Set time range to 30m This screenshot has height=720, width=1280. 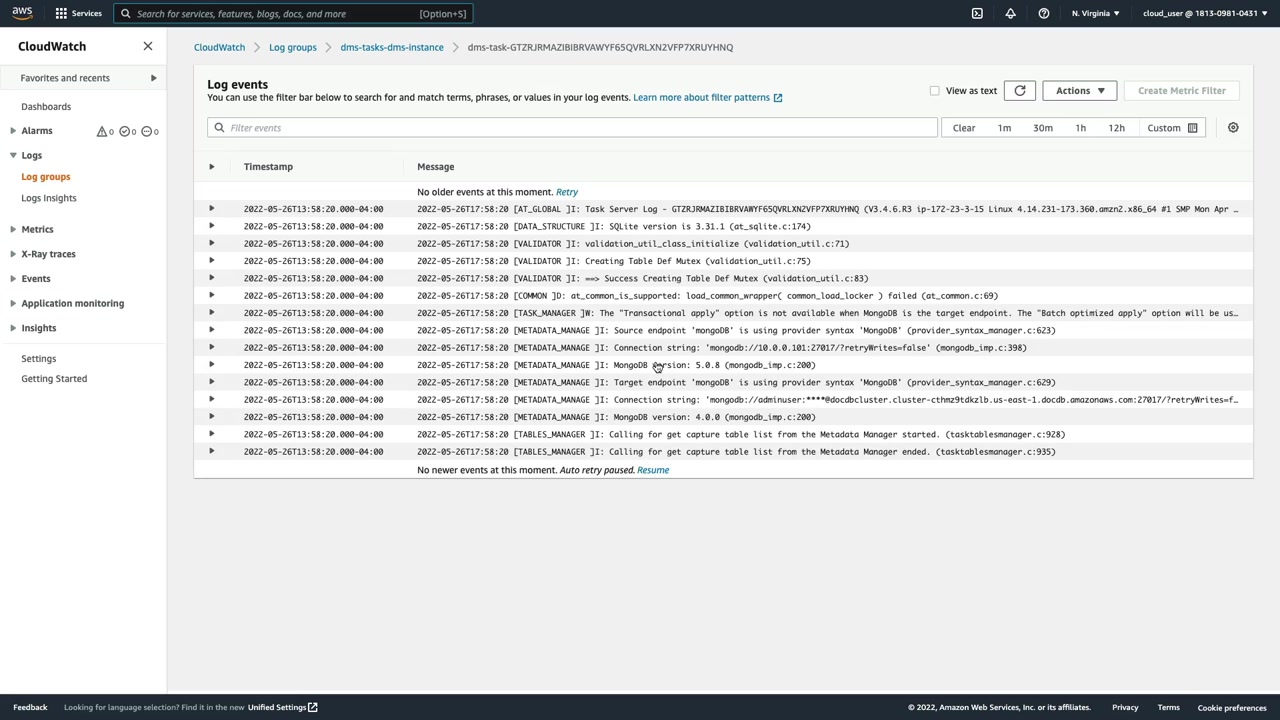(1043, 128)
